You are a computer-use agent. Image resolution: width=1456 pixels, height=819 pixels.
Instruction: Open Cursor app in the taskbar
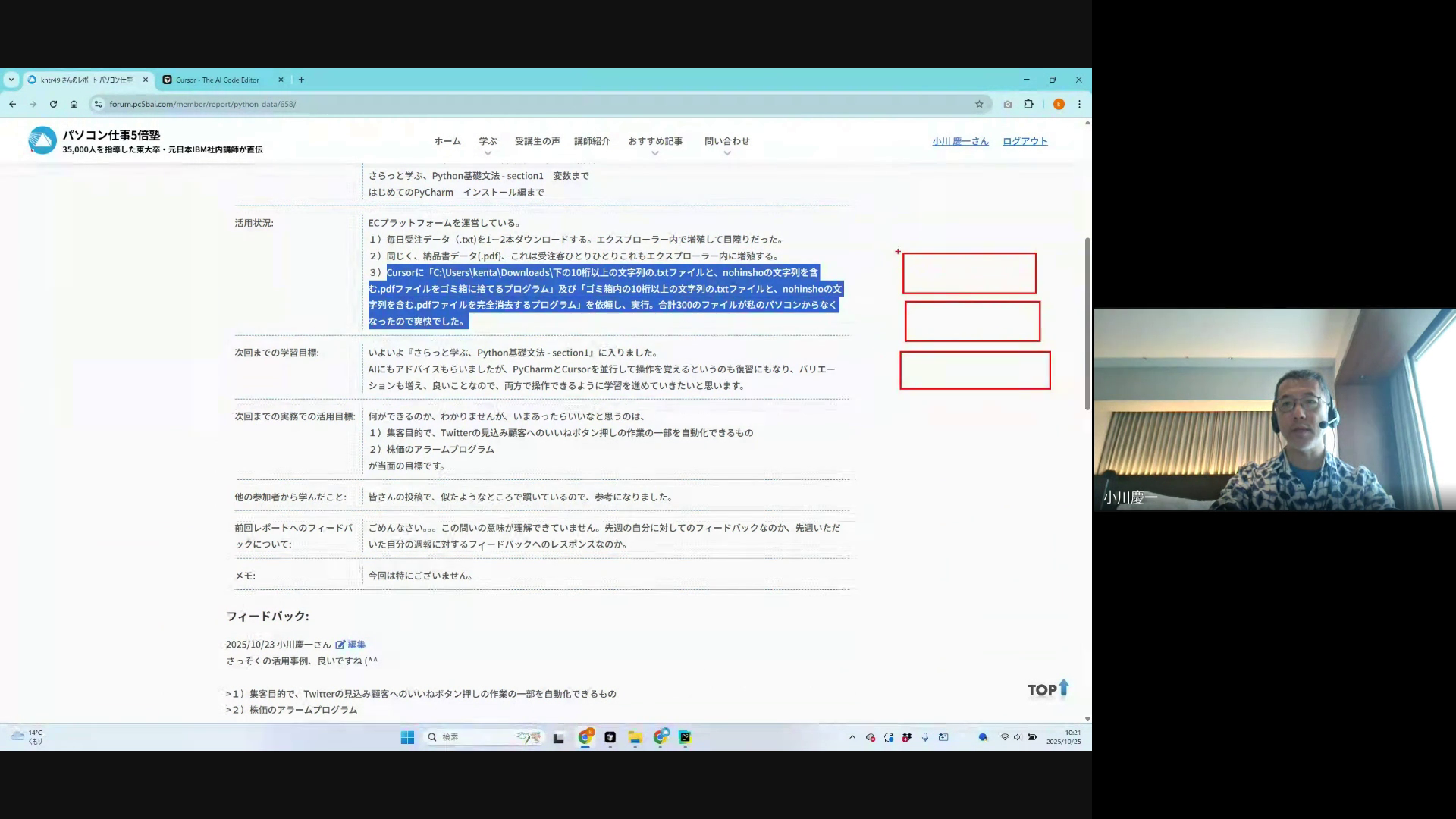pyautogui.click(x=610, y=737)
